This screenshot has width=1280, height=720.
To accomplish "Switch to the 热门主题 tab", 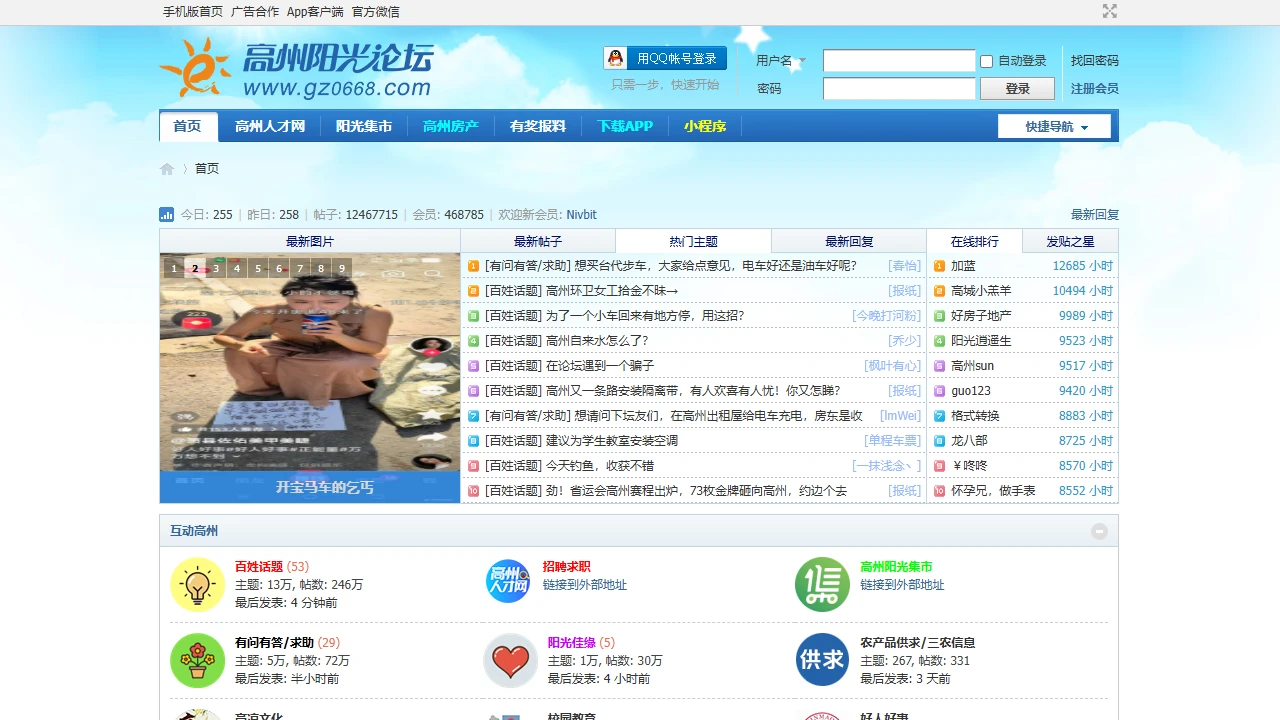I will coord(694,241).
